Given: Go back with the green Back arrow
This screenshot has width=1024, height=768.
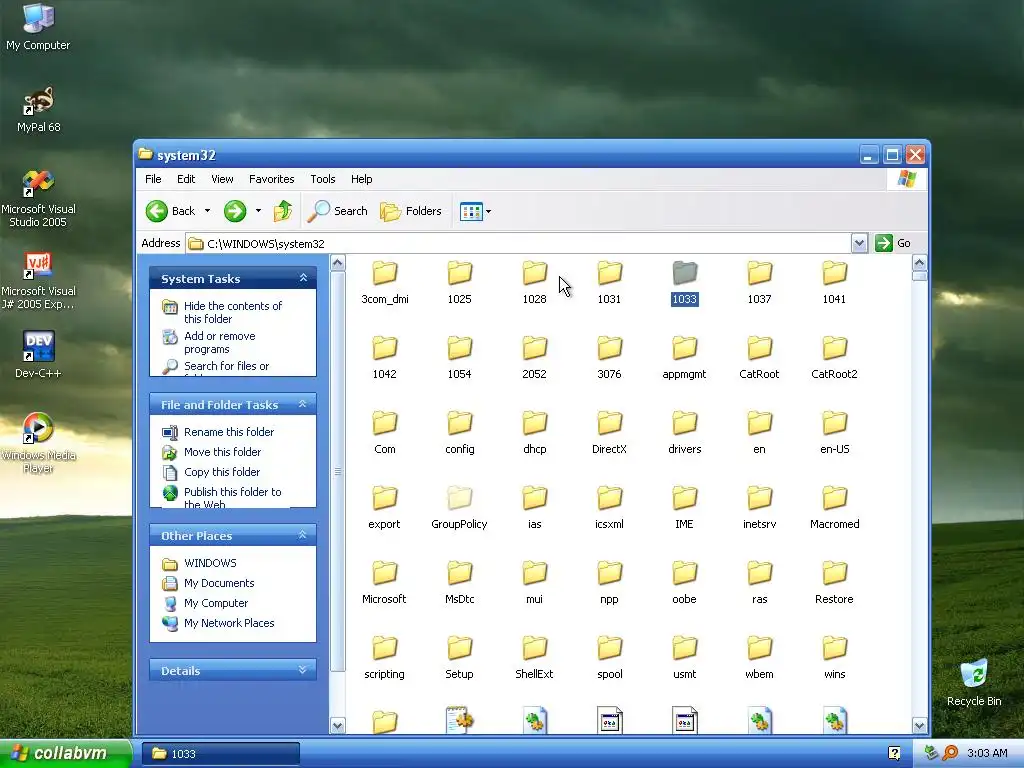Looking at the screenshot, I should [170, 211].
